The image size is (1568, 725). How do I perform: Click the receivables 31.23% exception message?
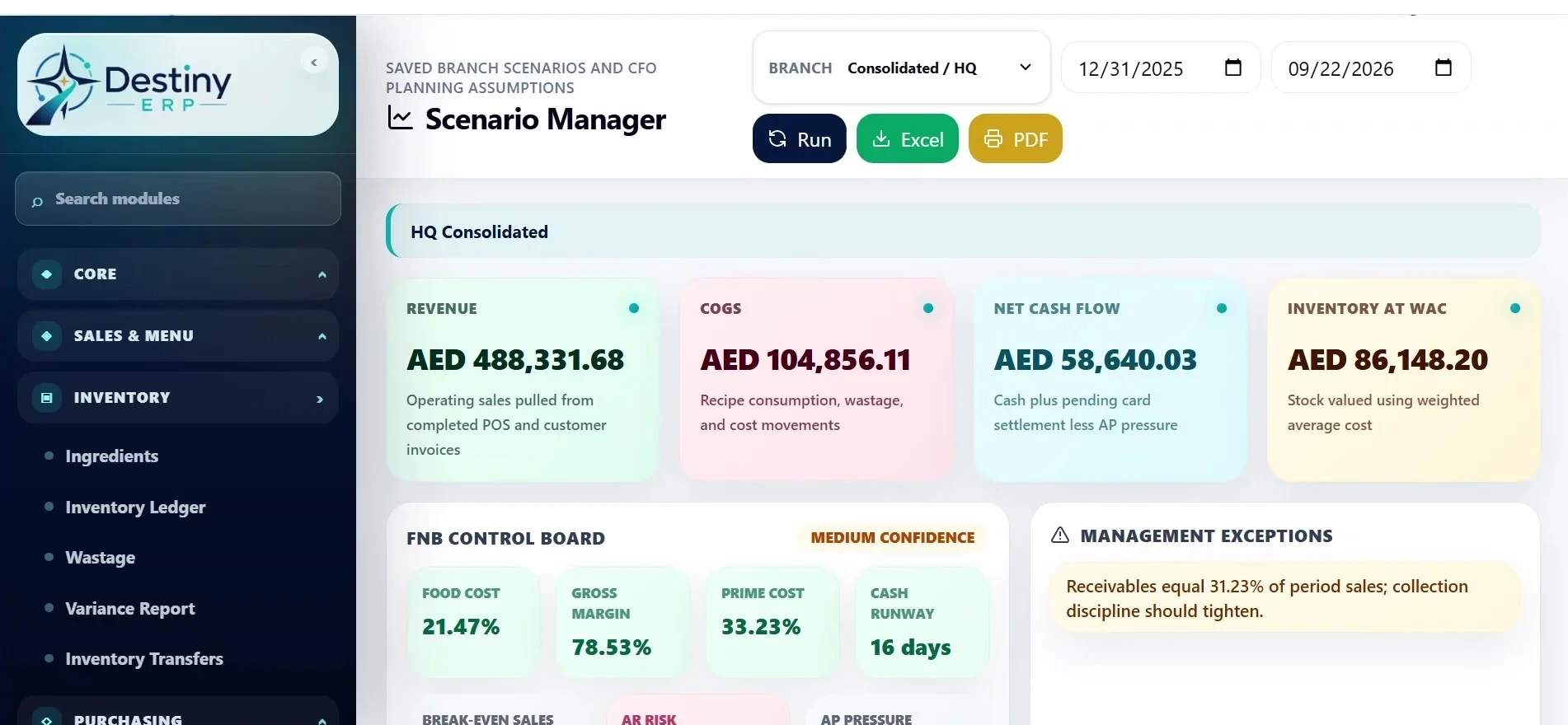pos(1284,598)
